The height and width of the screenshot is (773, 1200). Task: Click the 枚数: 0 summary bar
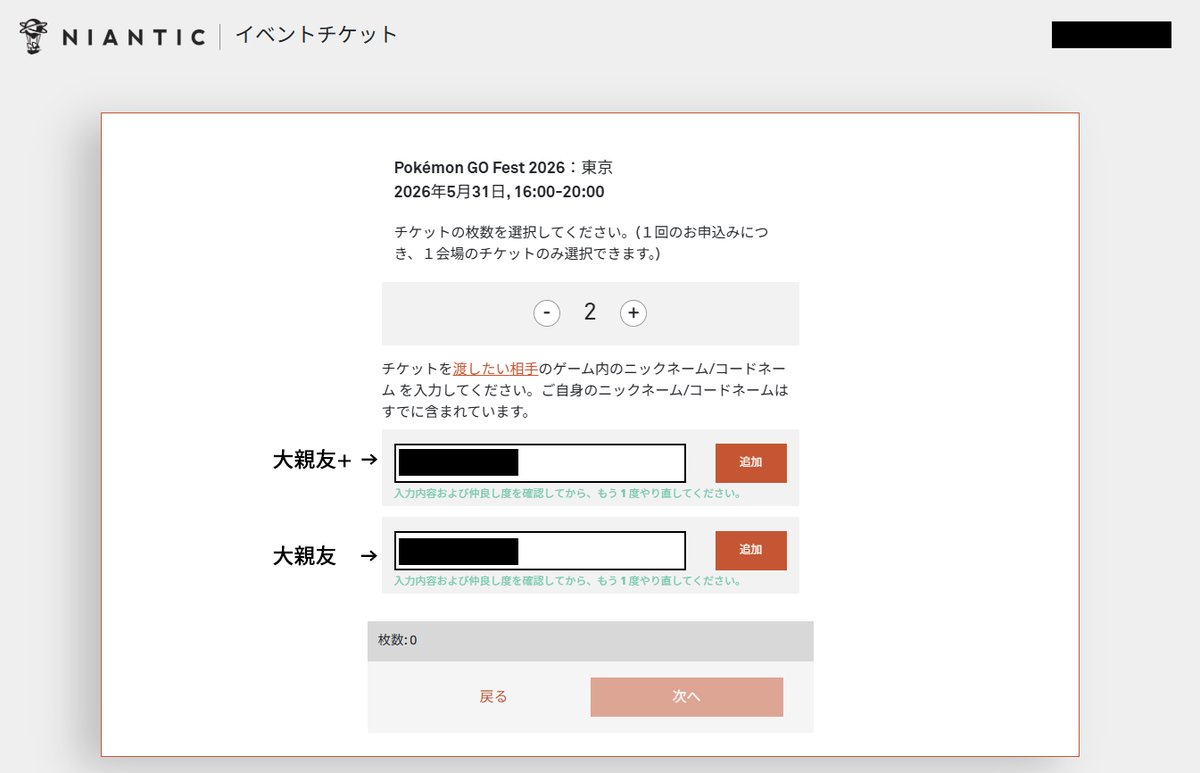click(x=591, y=640)
